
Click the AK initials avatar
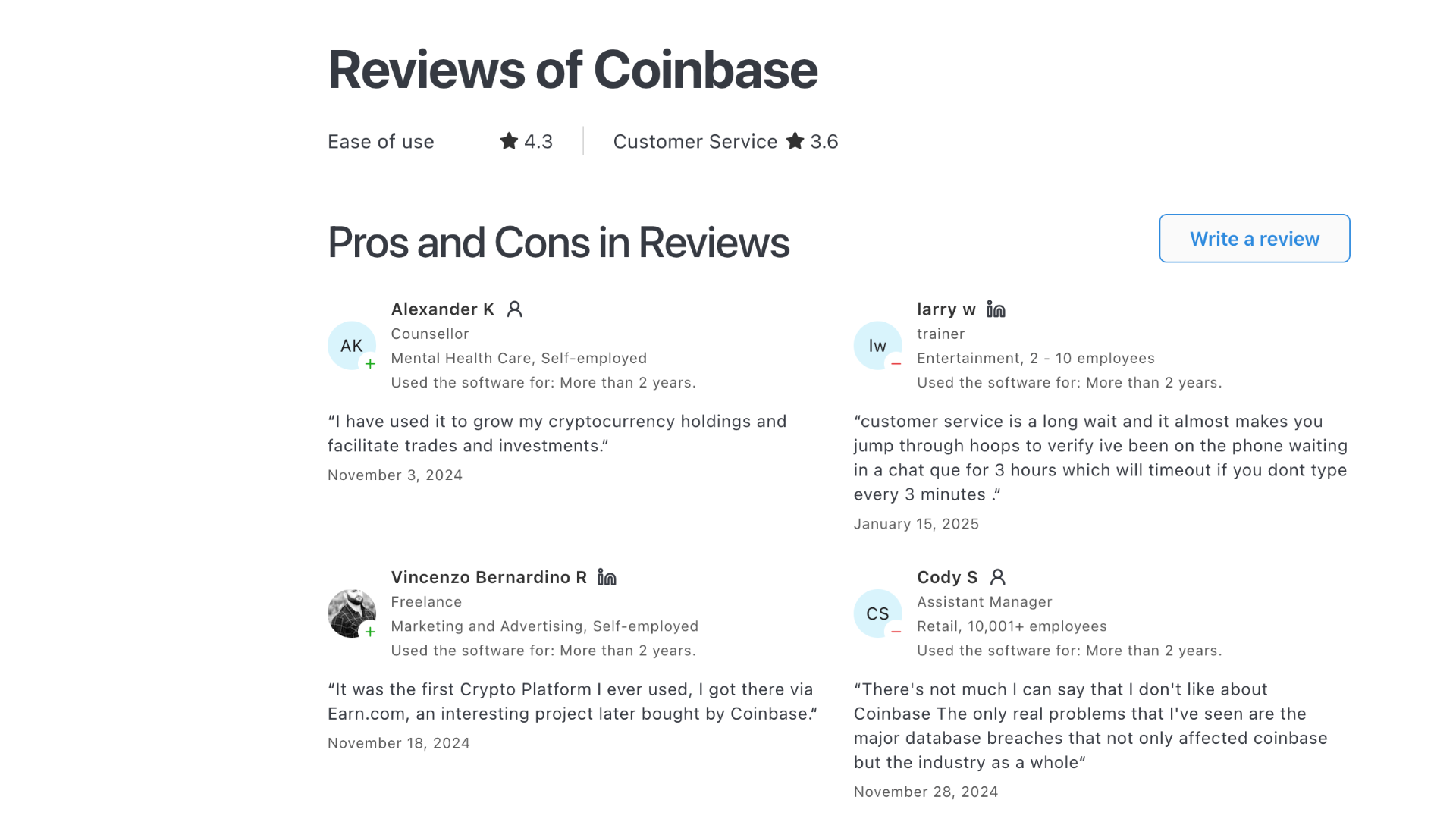352,345
